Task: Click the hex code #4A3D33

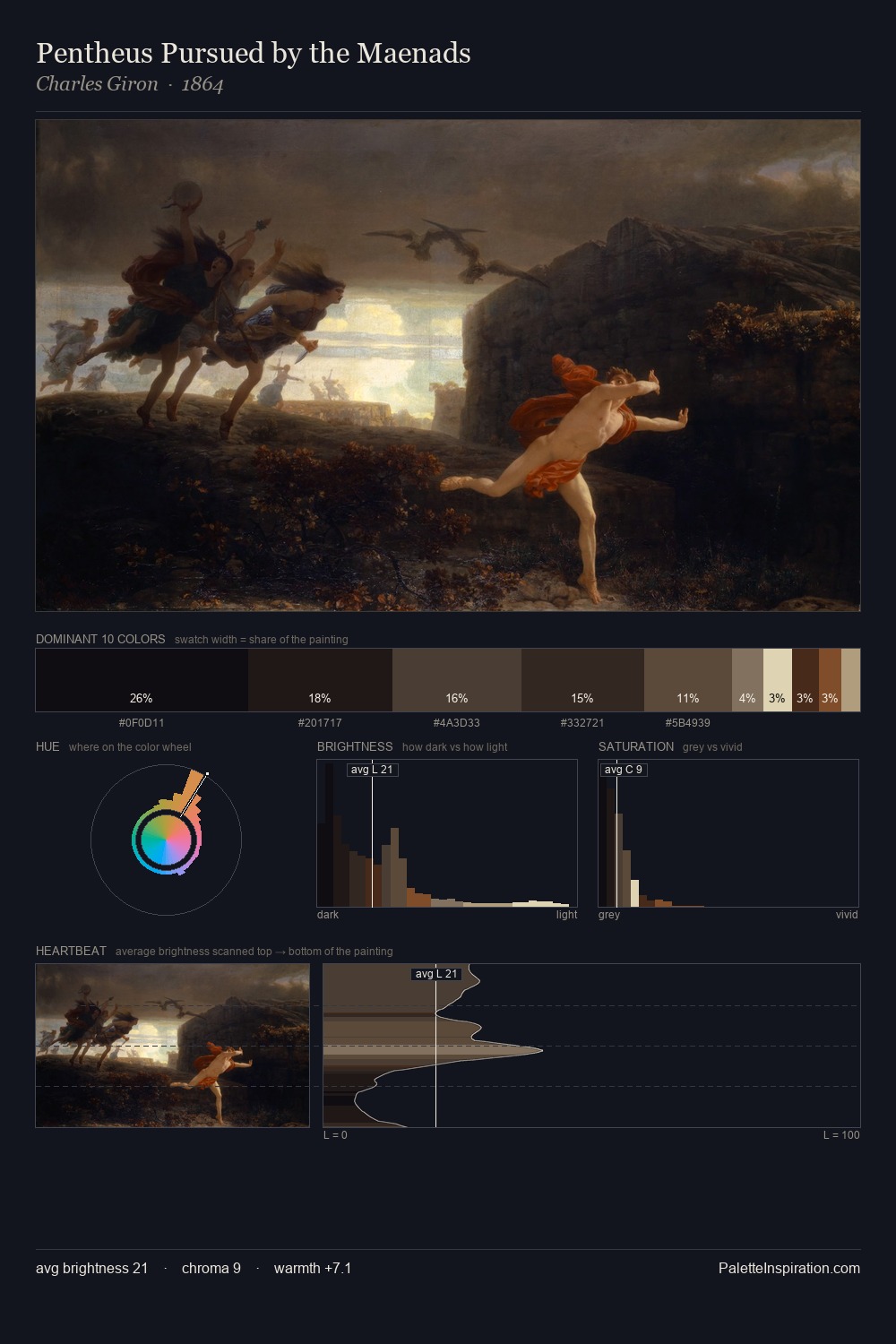Action: 457,722
